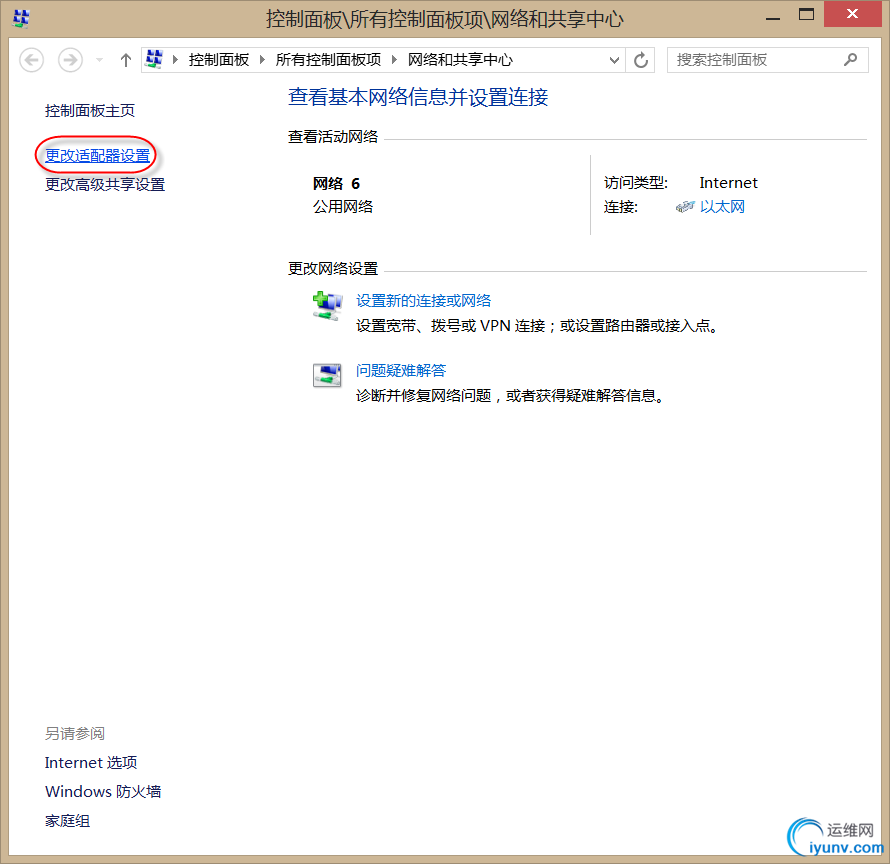This screenshot has height=864, width=890.
Task: Open 更改高级共享设置 in the sidebar
Action: pos(104,184)
